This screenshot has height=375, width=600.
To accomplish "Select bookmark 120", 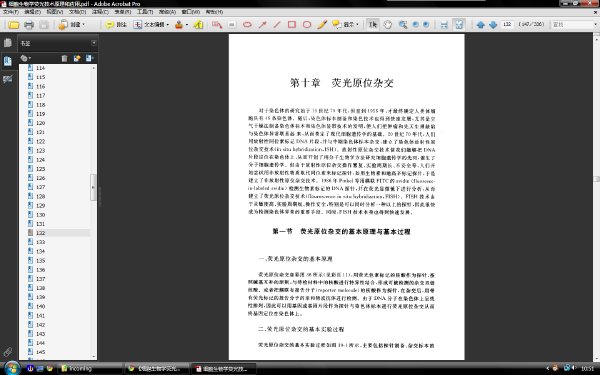I will click(41, 123).
